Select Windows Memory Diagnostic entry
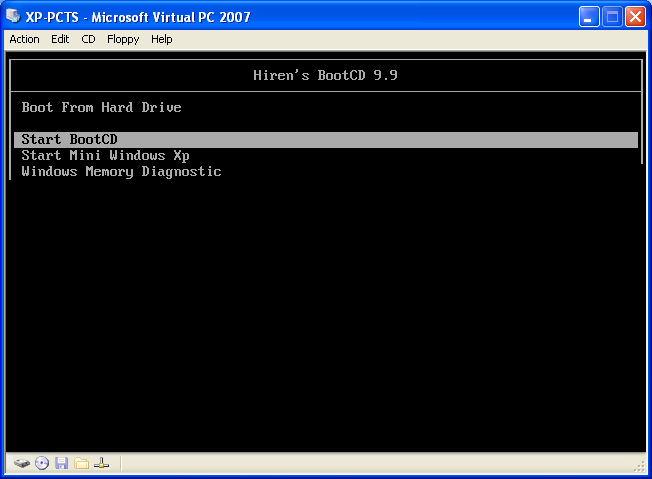Image resolution: width=652 pixels, height=479 pixels. coord(121,171)
